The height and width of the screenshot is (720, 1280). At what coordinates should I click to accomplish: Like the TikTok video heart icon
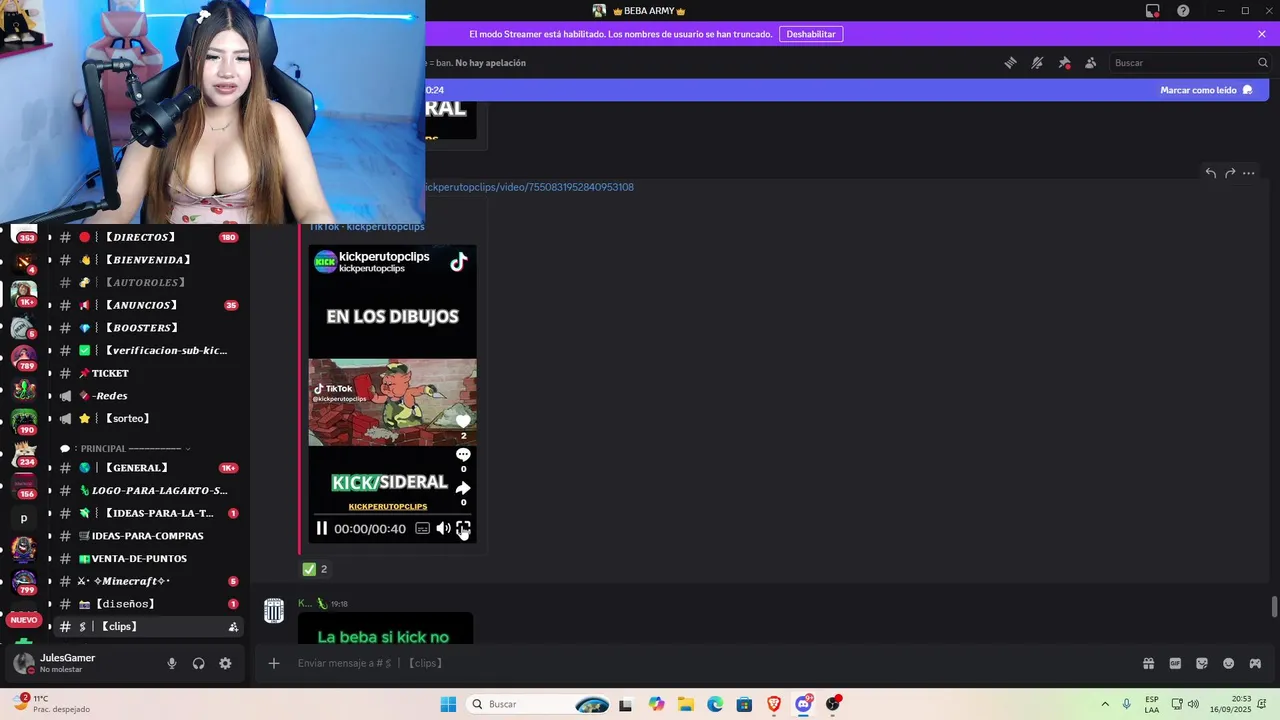(x=463, y=421)
